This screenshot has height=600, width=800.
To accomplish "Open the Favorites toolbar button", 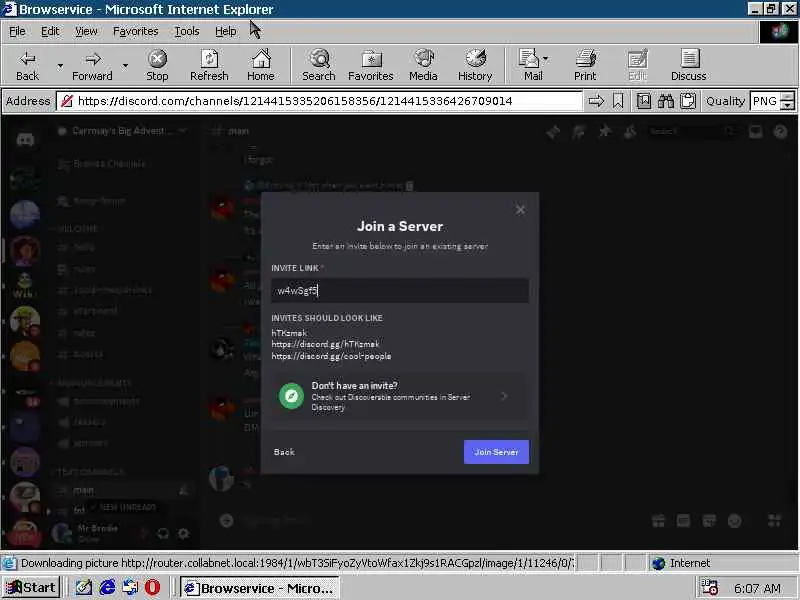I will (371, 65).
